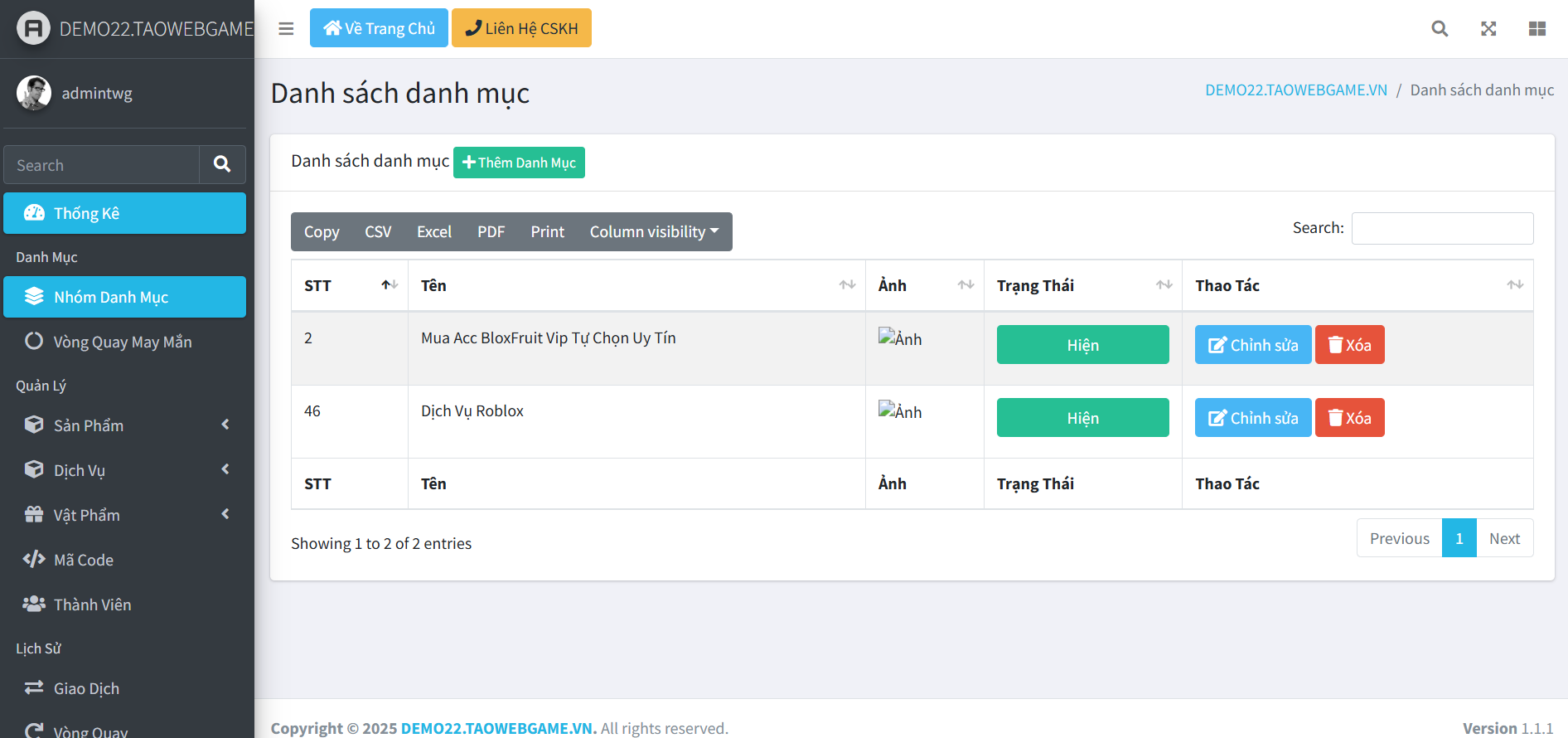Click the Thành Viên users icon

[x=34, y=604]
